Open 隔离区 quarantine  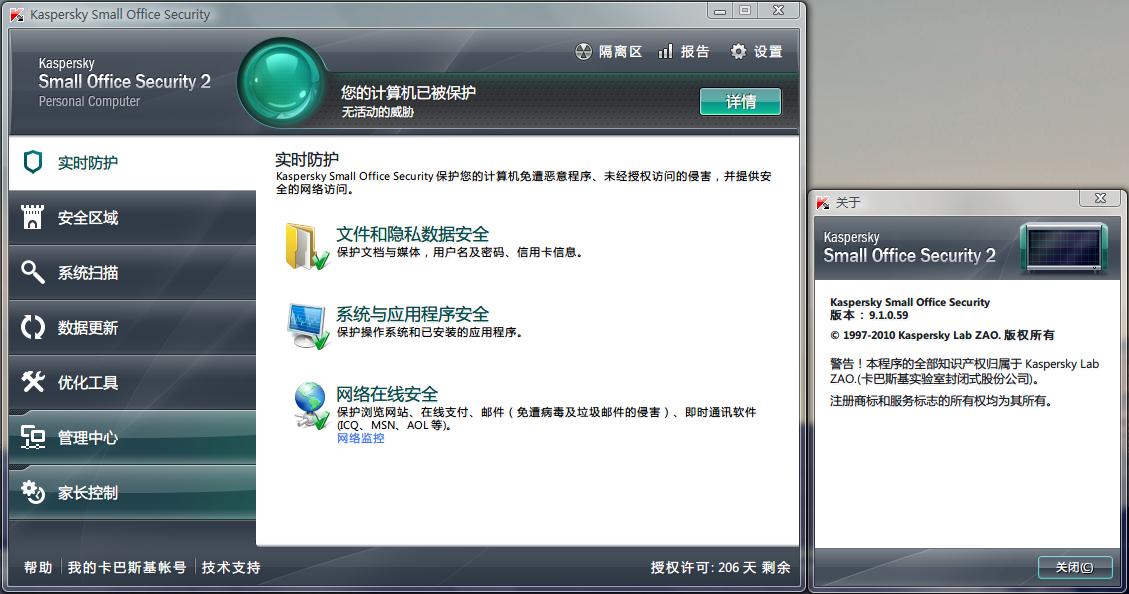click(609, 51)
